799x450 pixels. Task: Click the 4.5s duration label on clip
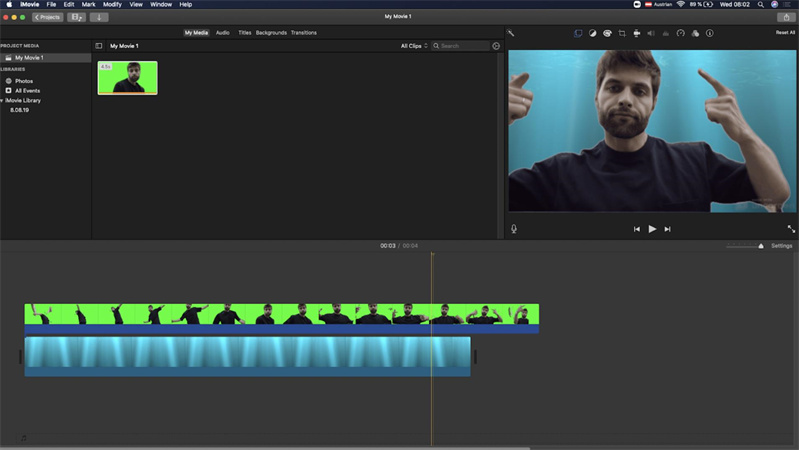click(106, 67)
